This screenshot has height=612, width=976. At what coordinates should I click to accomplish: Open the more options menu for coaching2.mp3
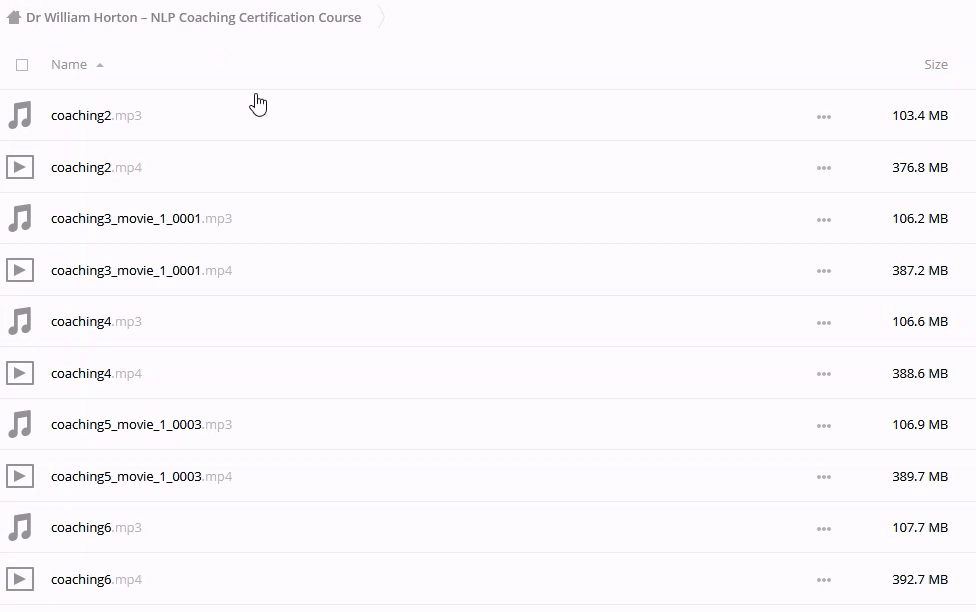coord(824,116)
